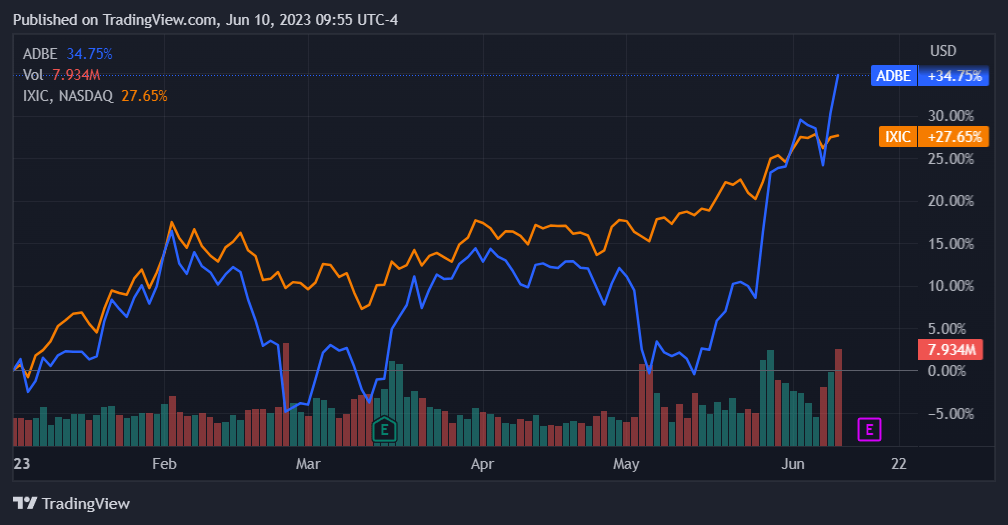
Task: Click the 25.00% price scale label
Action: click(x=951, y=159)
